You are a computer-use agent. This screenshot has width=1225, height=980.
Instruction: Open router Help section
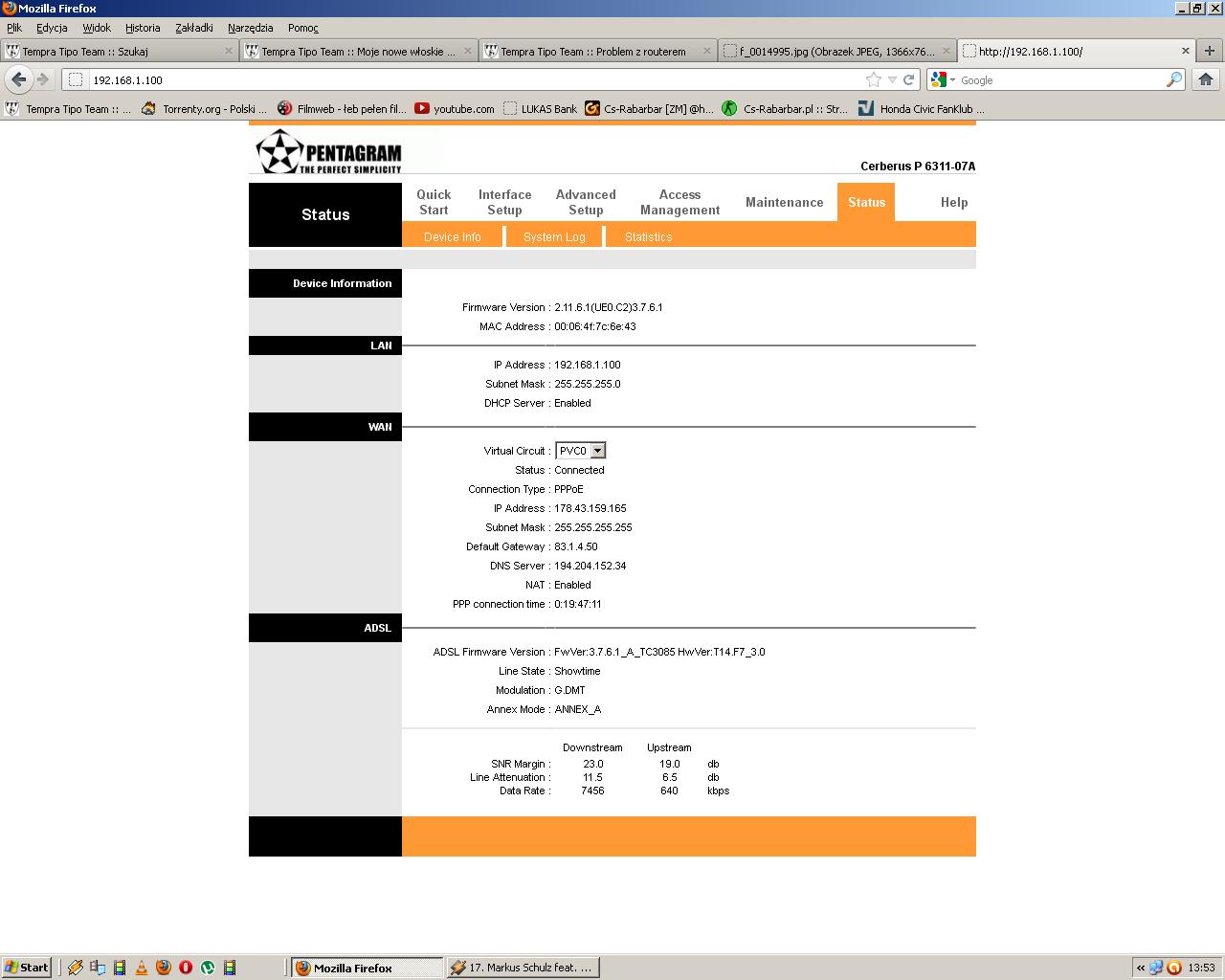click(954, 202)
